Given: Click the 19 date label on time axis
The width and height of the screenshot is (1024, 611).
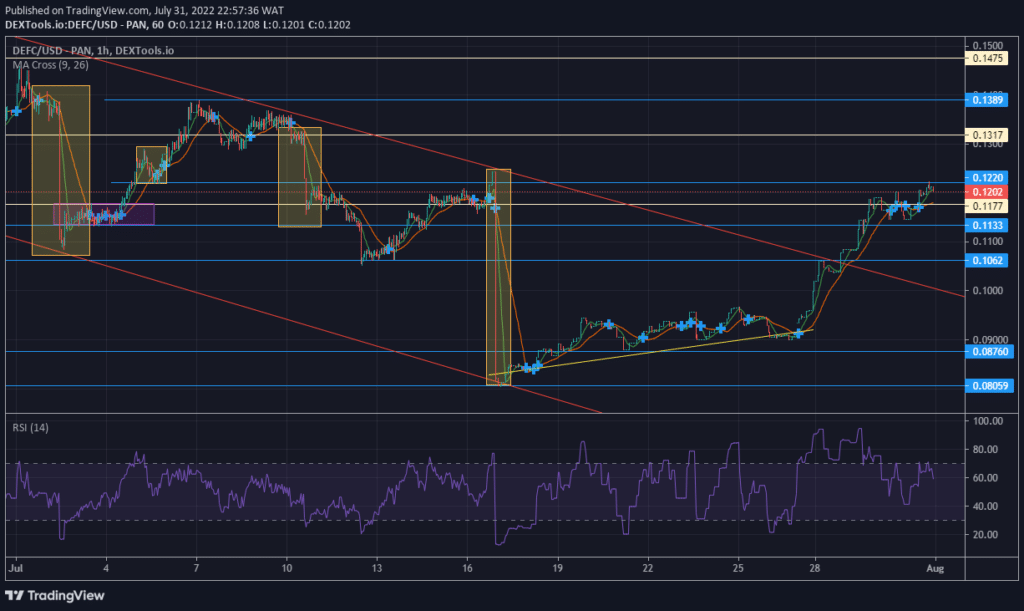Looking at the screenshot, I should (557, 569).
